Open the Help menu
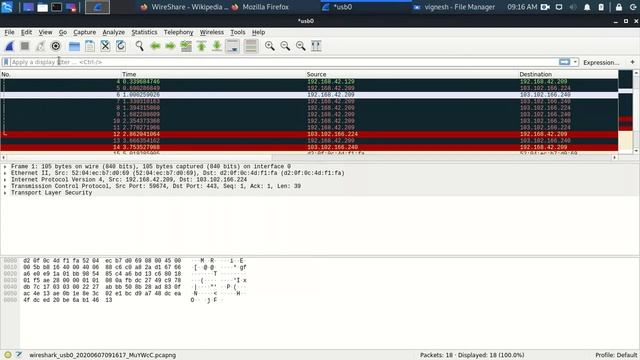This screenshot has height=360, width=640. click(x=258, y=32)
